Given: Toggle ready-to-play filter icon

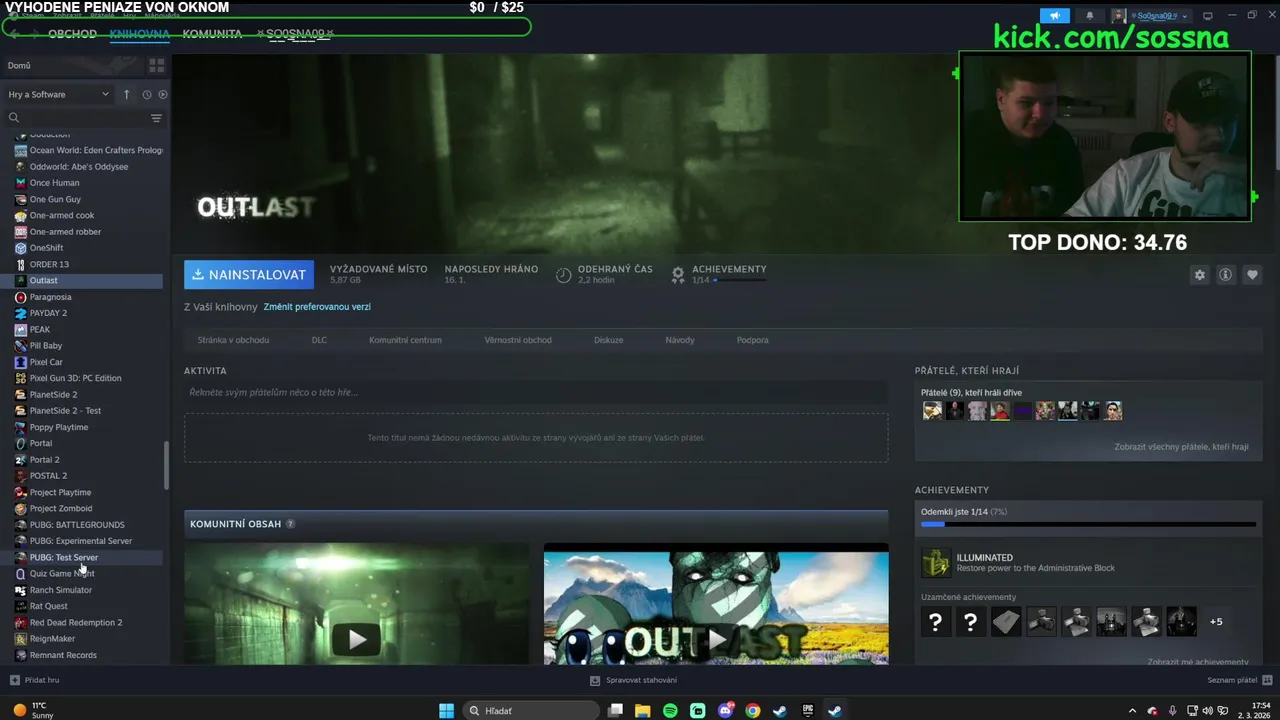Looking at the screenshot, I should click(163, 94).
